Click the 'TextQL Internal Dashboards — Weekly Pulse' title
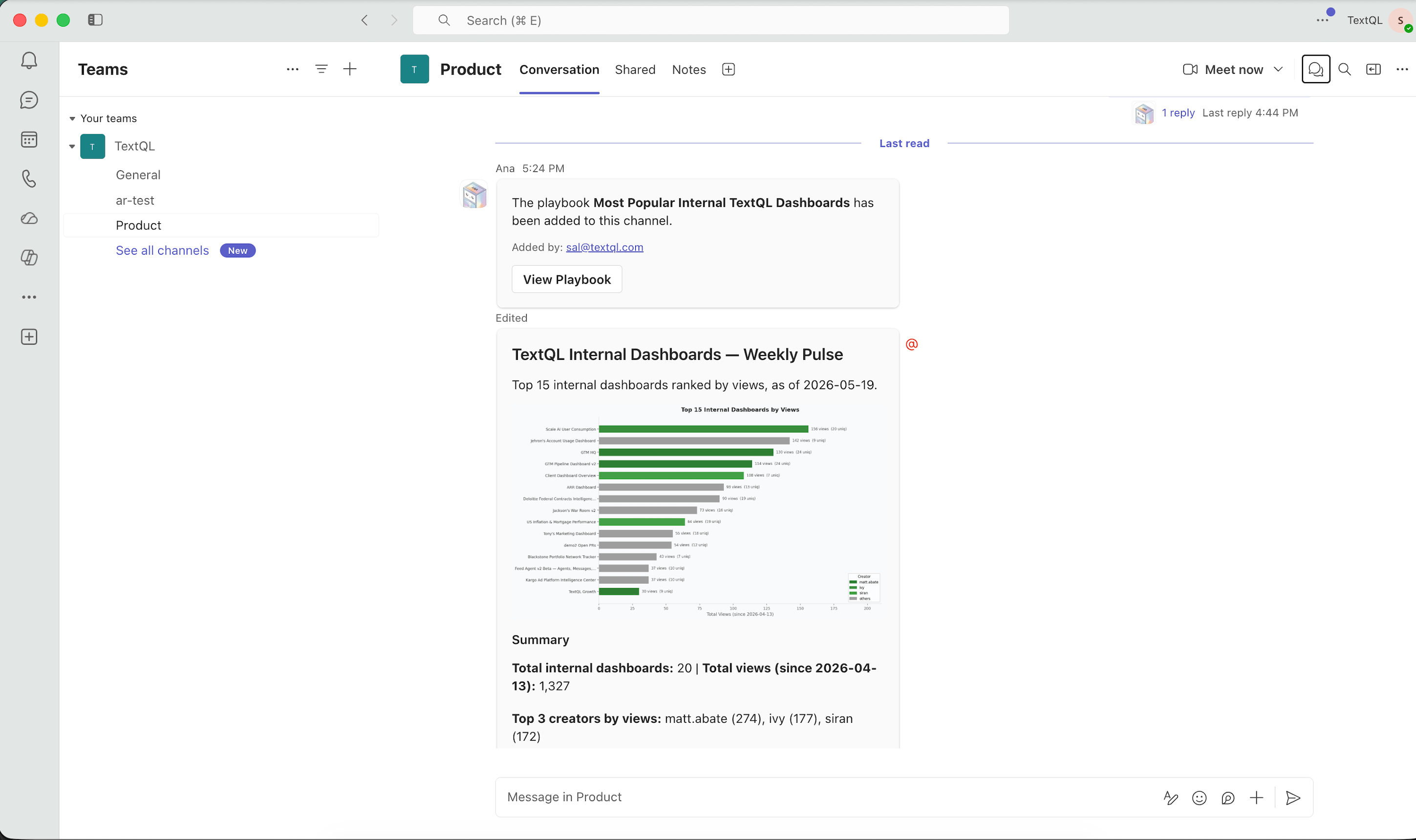Viewport: 1416px width, 840px height. pos(677,355)
